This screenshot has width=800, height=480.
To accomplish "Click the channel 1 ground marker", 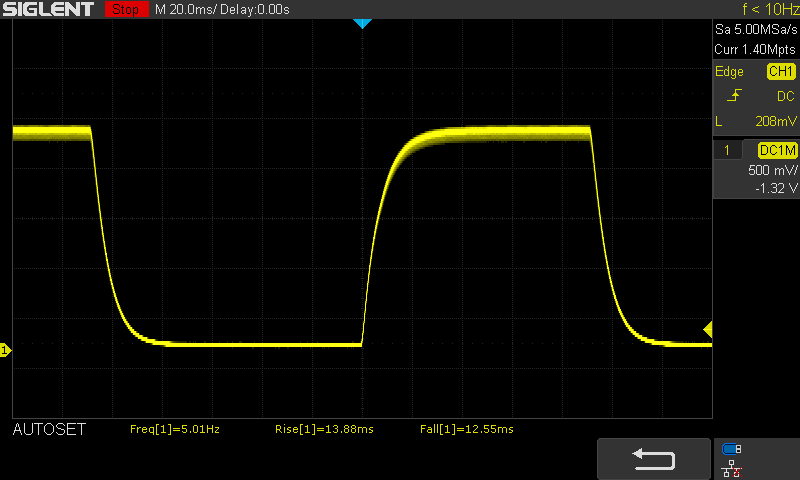I will [5, 350].
